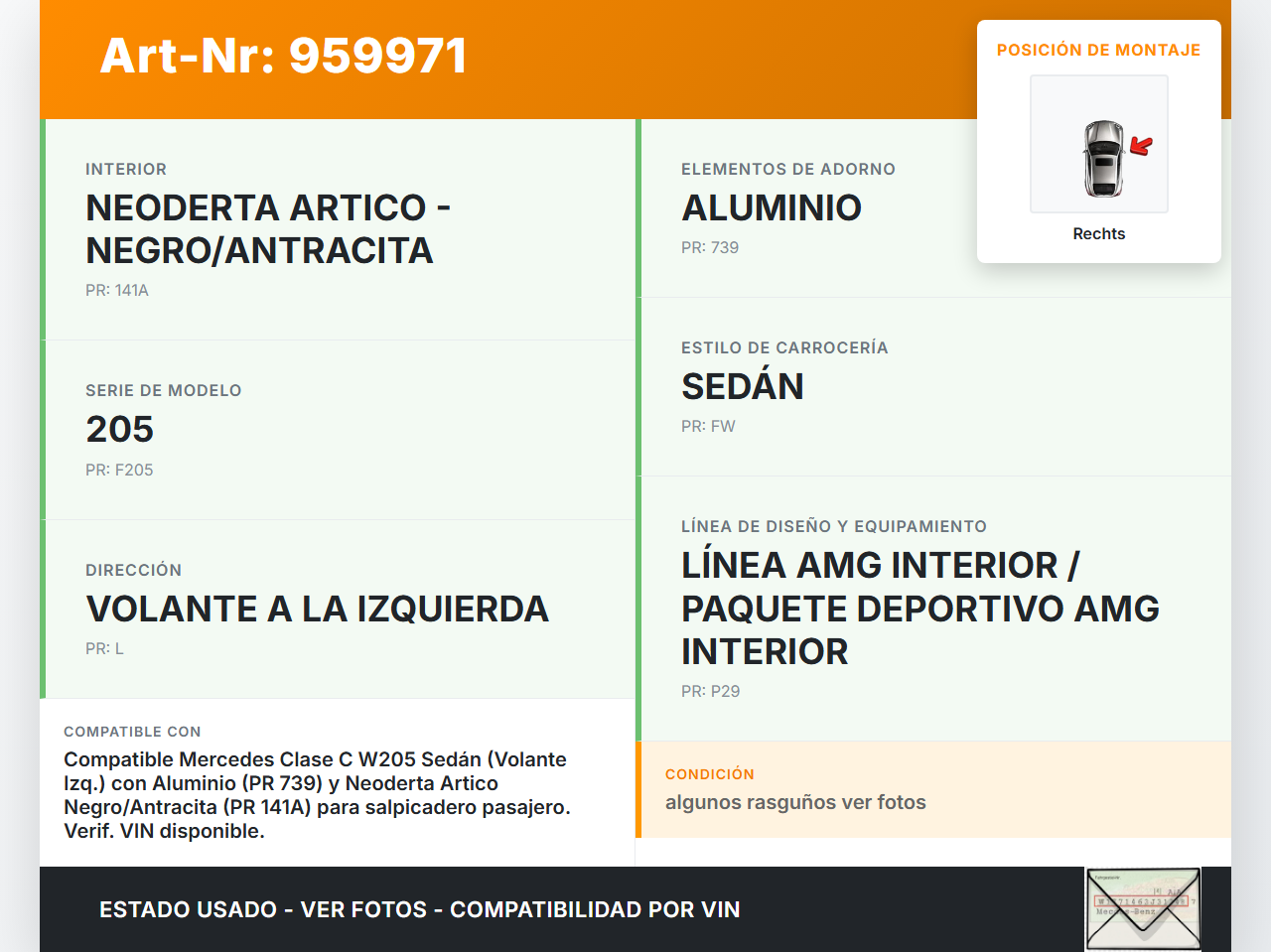
Task: Click the PR: 141A code
Action: coord(117,291)
